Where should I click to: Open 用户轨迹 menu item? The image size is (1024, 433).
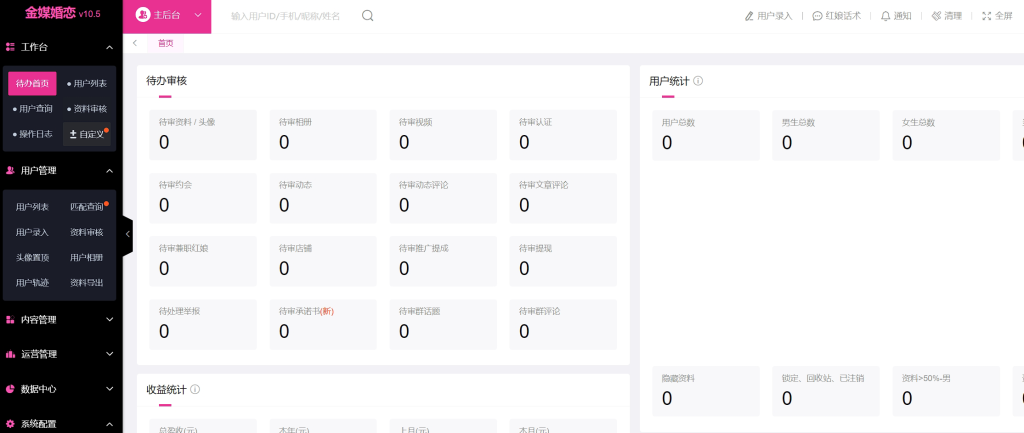pyautogui.click(x=32, y=283)
